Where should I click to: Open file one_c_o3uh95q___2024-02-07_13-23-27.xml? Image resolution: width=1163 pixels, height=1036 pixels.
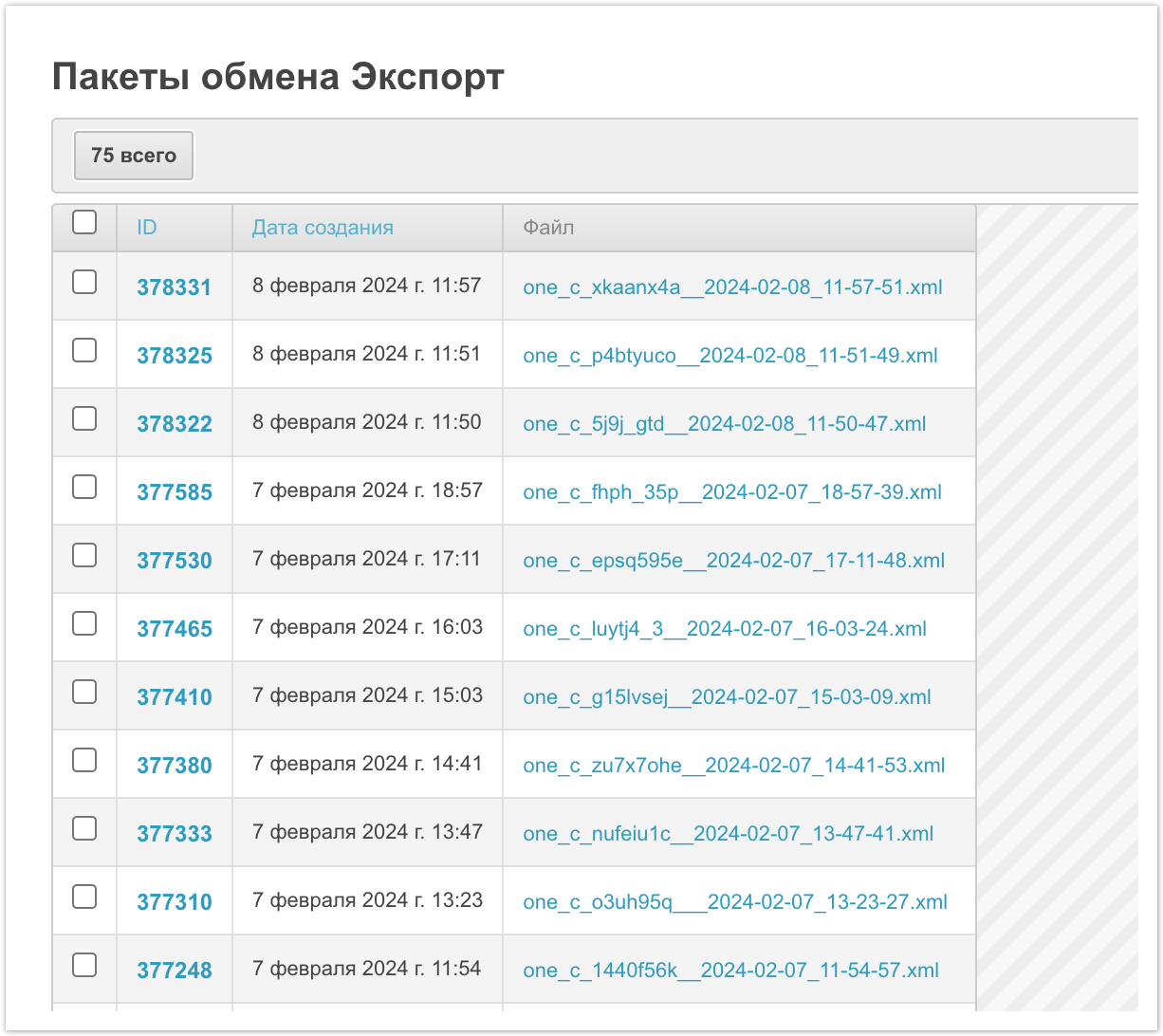click(734, 902)
